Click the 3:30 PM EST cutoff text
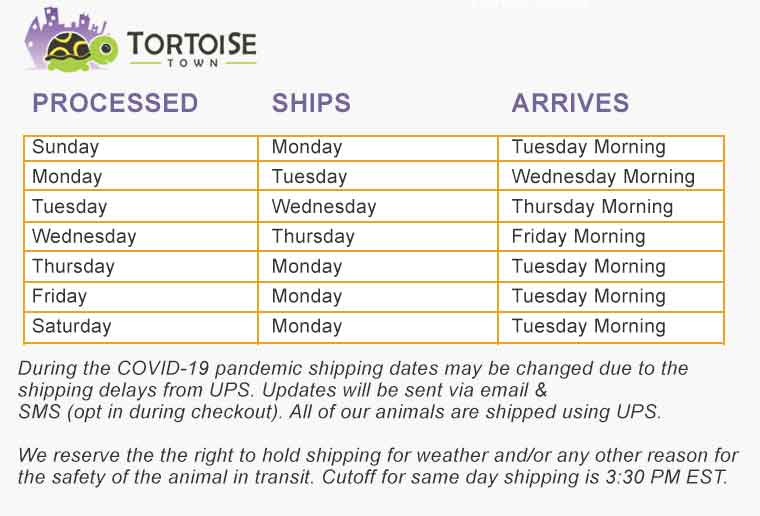The width and height of the screenshot is (760, 516). coord(667,477)
